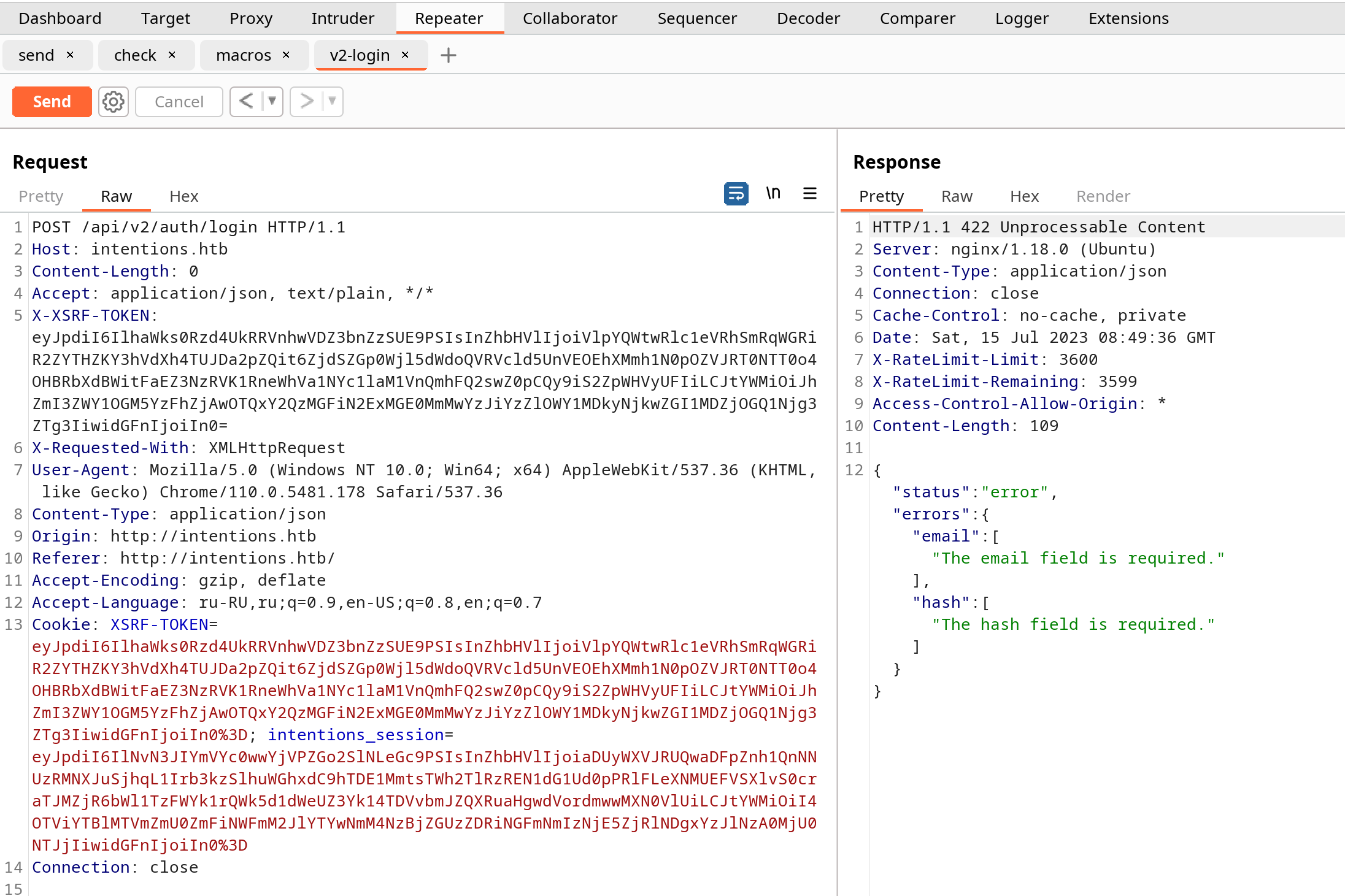
Task: Click the Date: Sat, 15 Jul 2023 header
Action: click(x=1044, y=337)
